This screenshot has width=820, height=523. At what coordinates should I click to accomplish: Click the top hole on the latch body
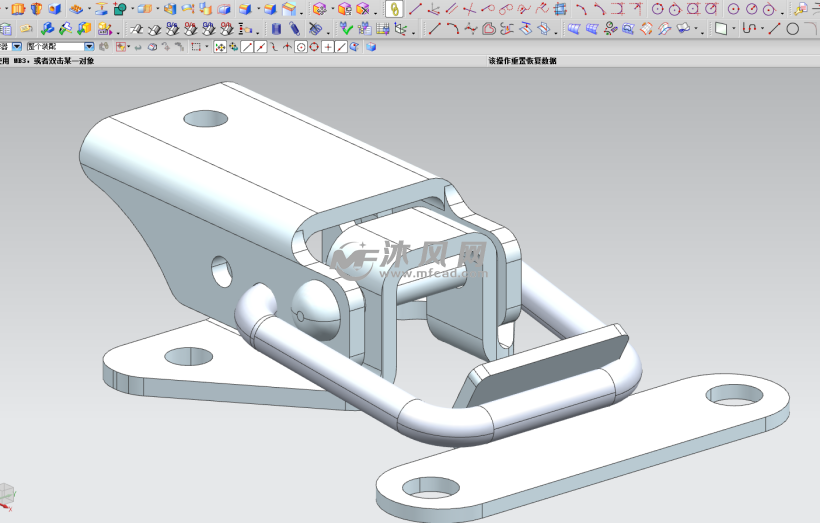tap(206, 119)
